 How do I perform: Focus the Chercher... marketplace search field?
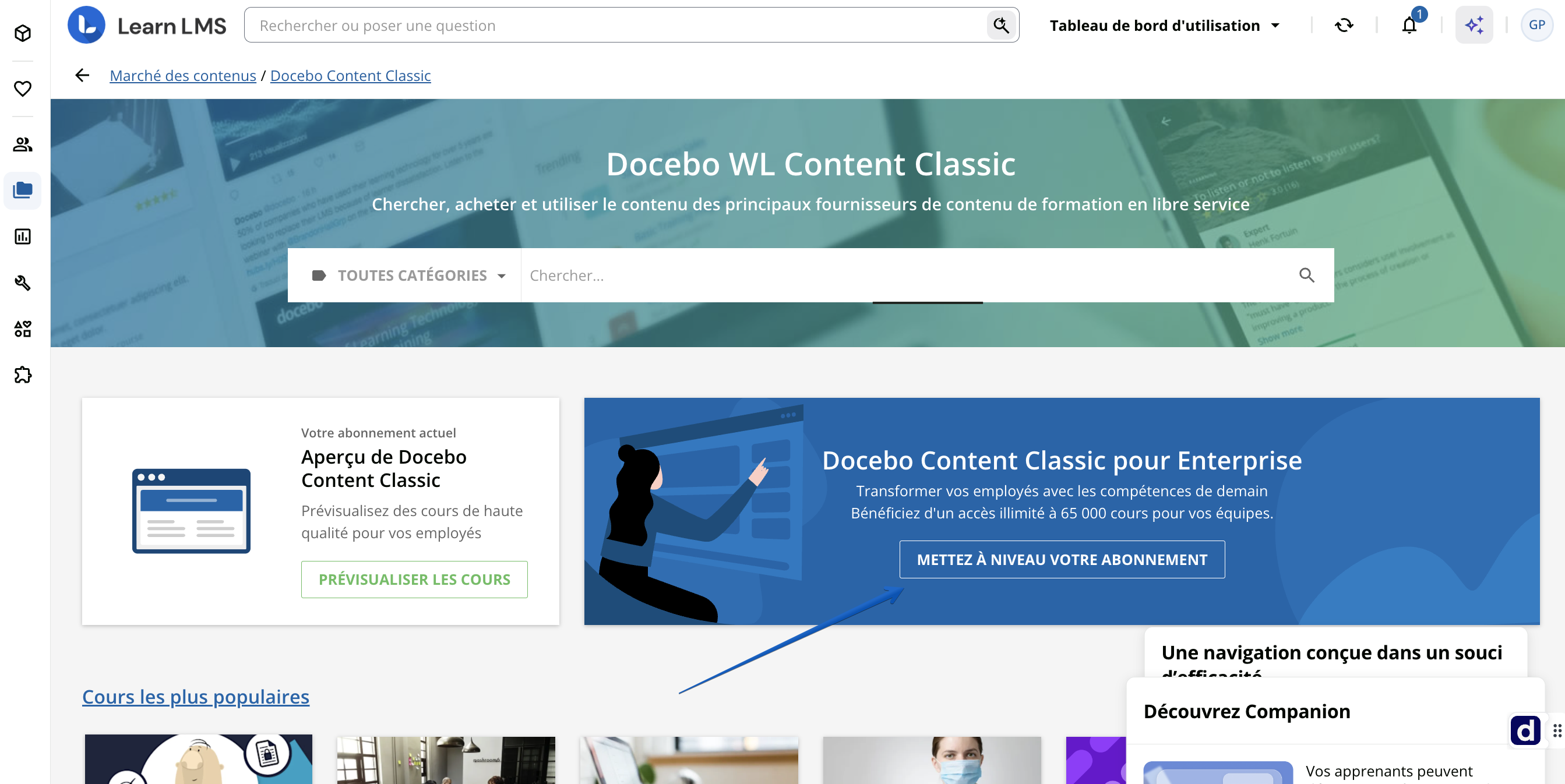[905, 275]
